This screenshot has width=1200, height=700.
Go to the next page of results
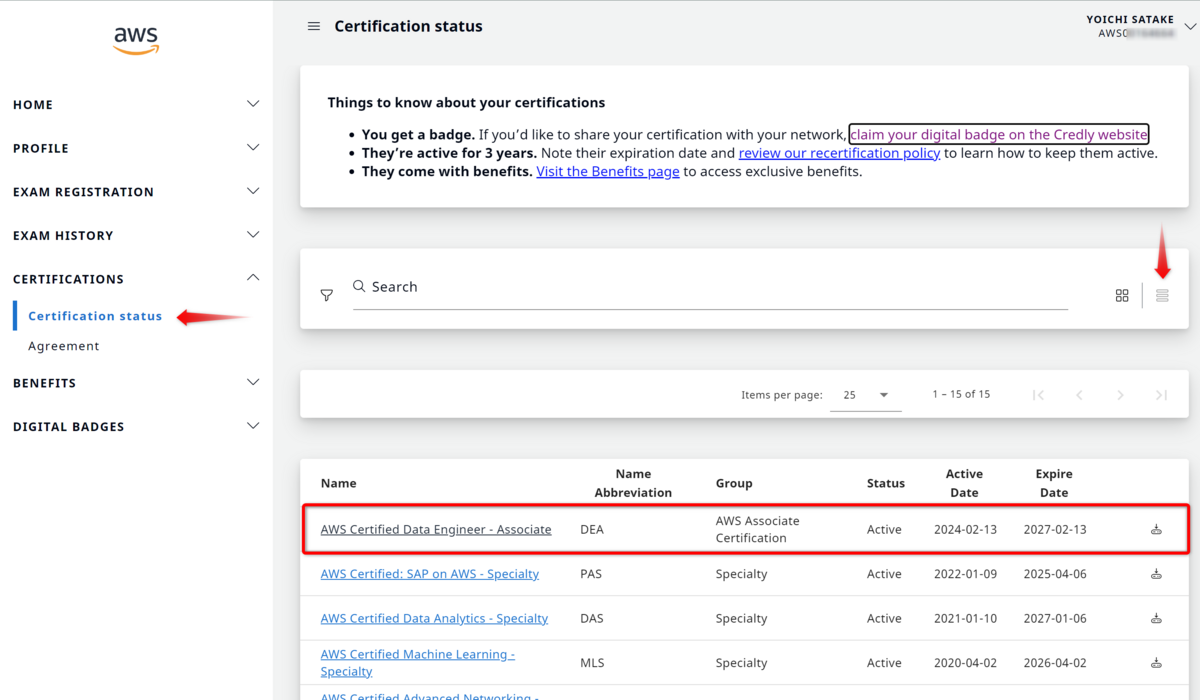click(1120, 394)
